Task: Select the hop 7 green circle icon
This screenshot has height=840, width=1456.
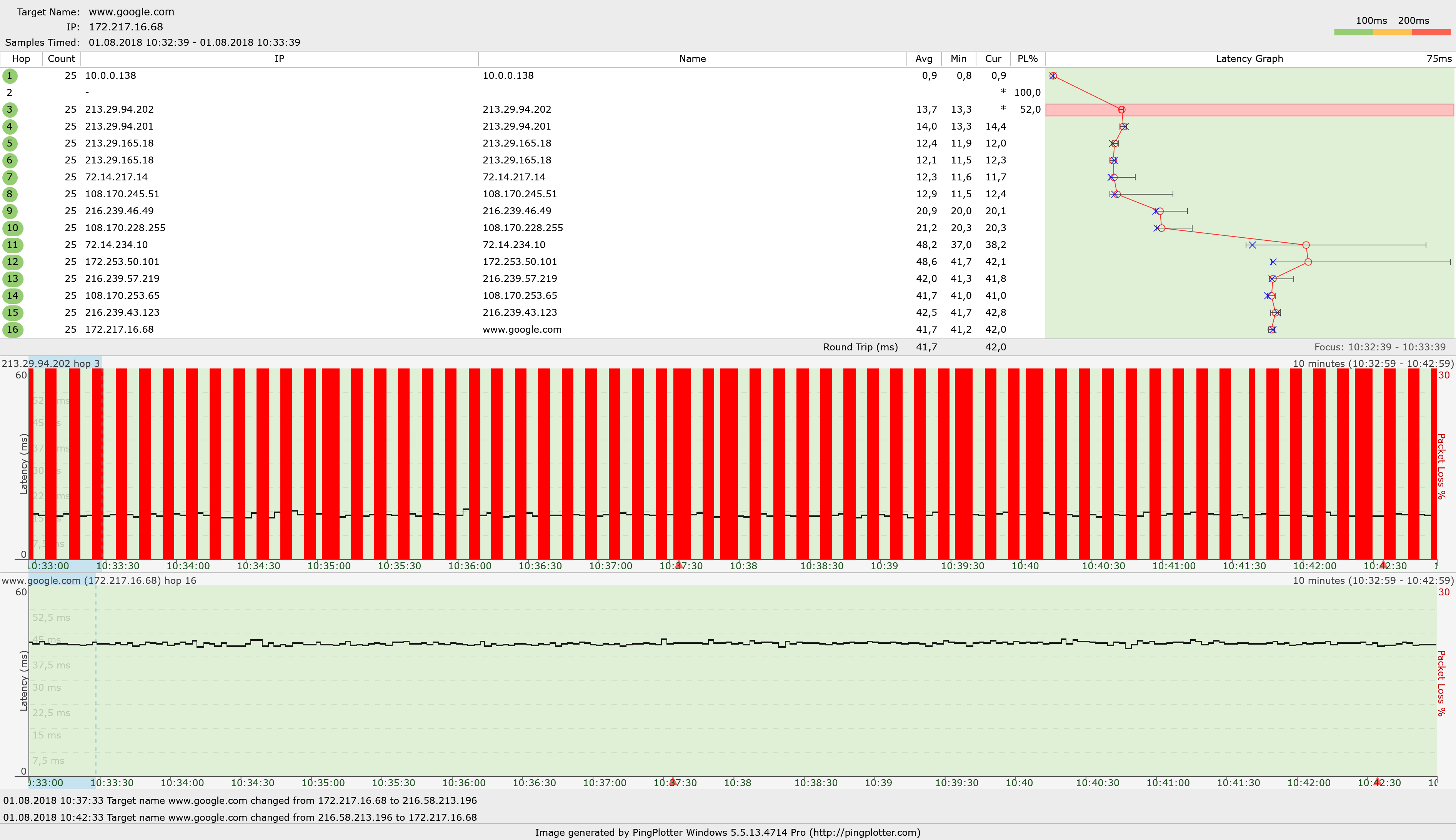Action: coord(10,177)
